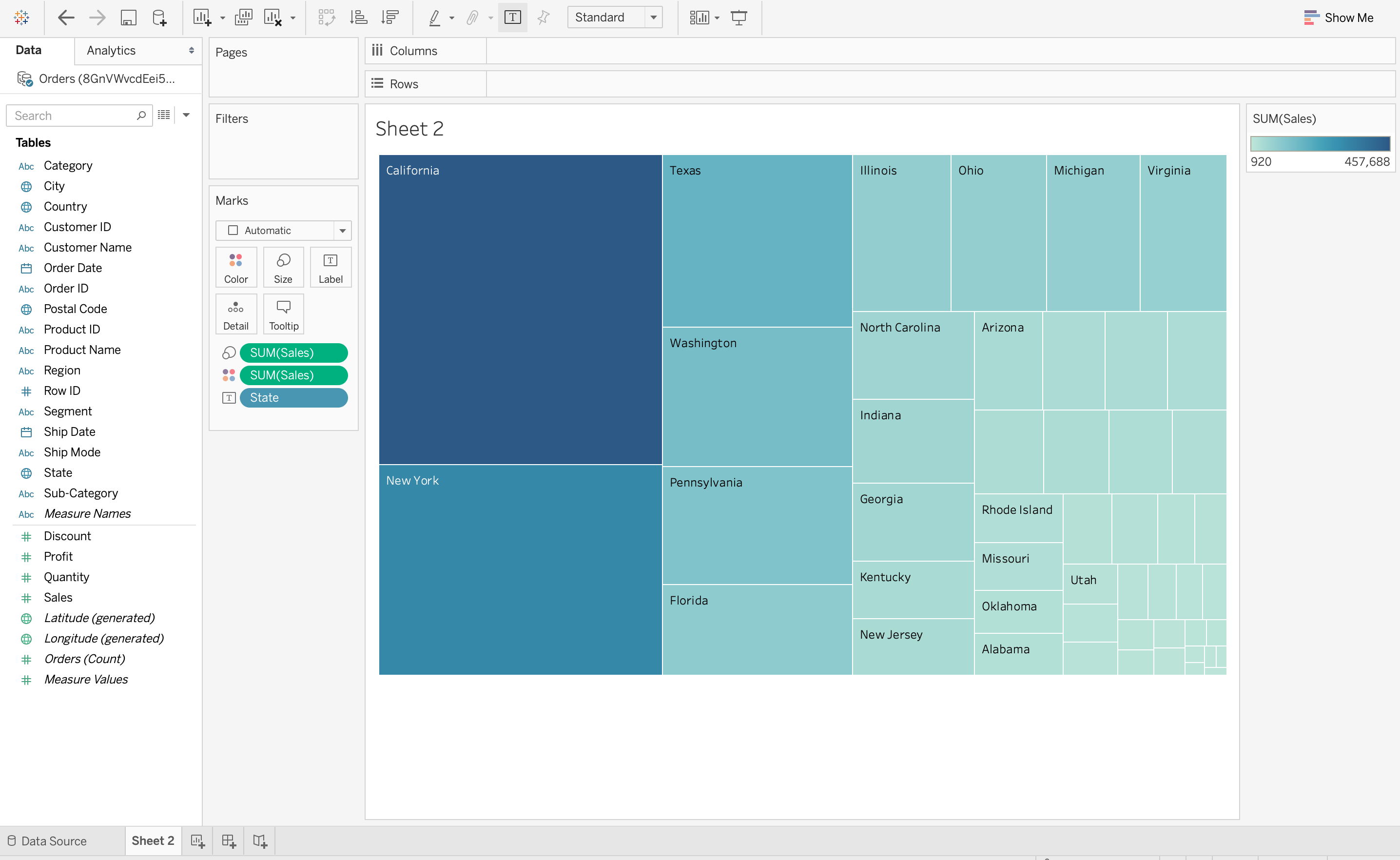Viewport: 1400px width, 860px height.
Task: Toggle fix axes pin icon
Action: (x=544, y=18)
